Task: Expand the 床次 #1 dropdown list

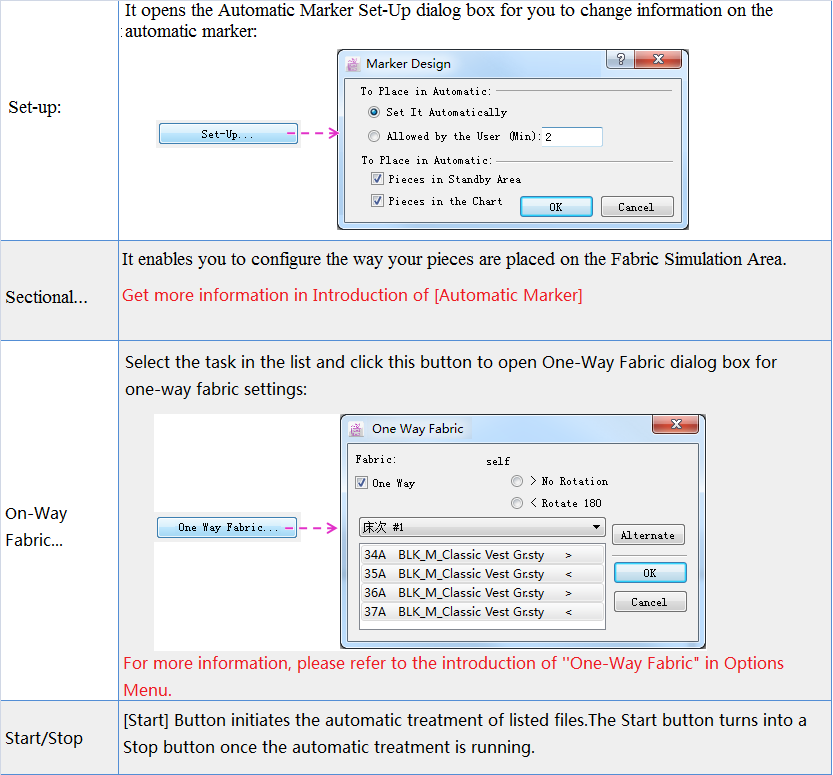Action: pyautogui.click(x=596, y=527)
